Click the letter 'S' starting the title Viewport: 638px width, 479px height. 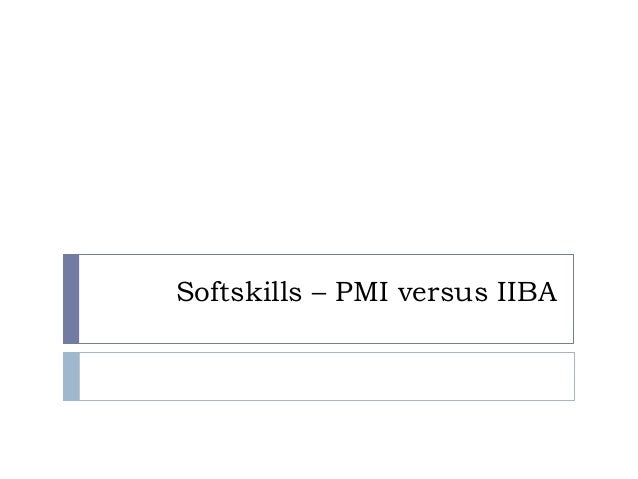(183, 296)
